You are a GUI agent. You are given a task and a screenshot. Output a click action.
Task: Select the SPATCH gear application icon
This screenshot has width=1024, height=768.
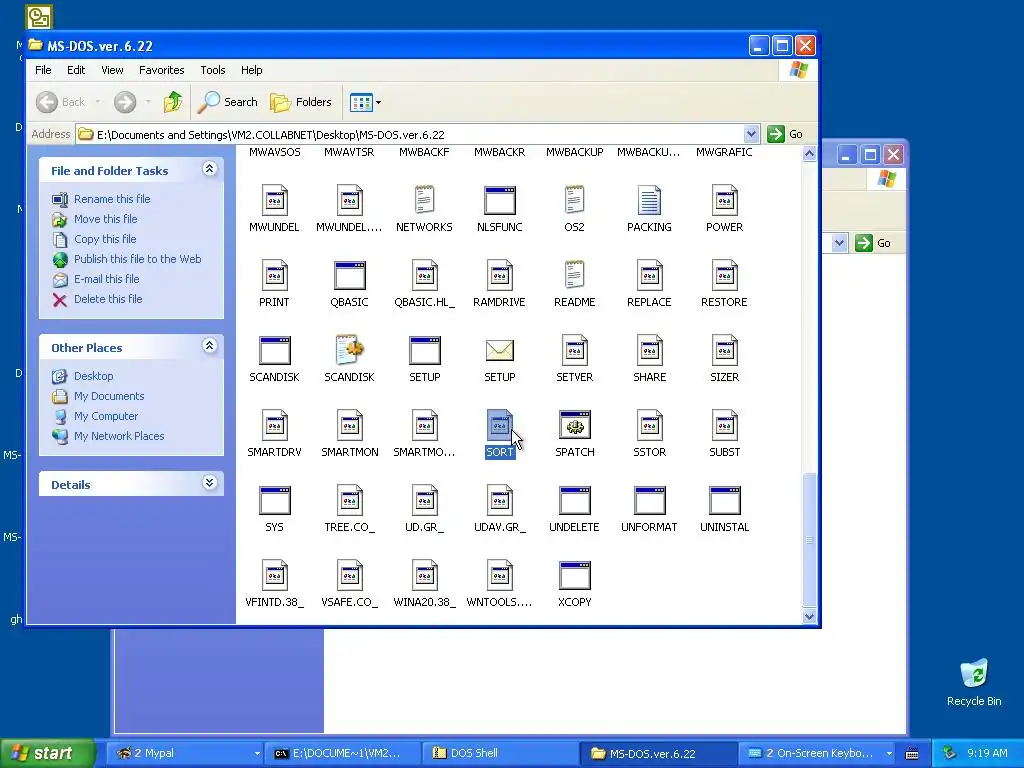(x=575, y=426)
